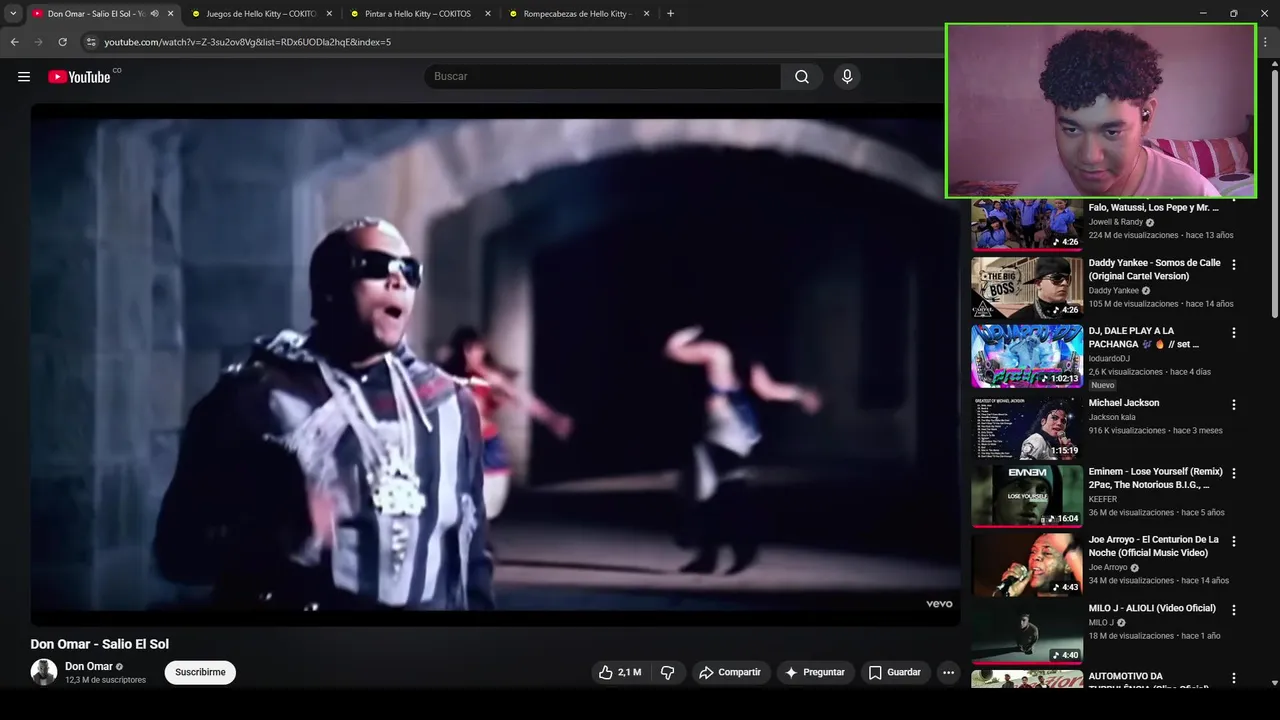Open a new browser tab
Screen dimensions: 1280x720
(670, 14)
